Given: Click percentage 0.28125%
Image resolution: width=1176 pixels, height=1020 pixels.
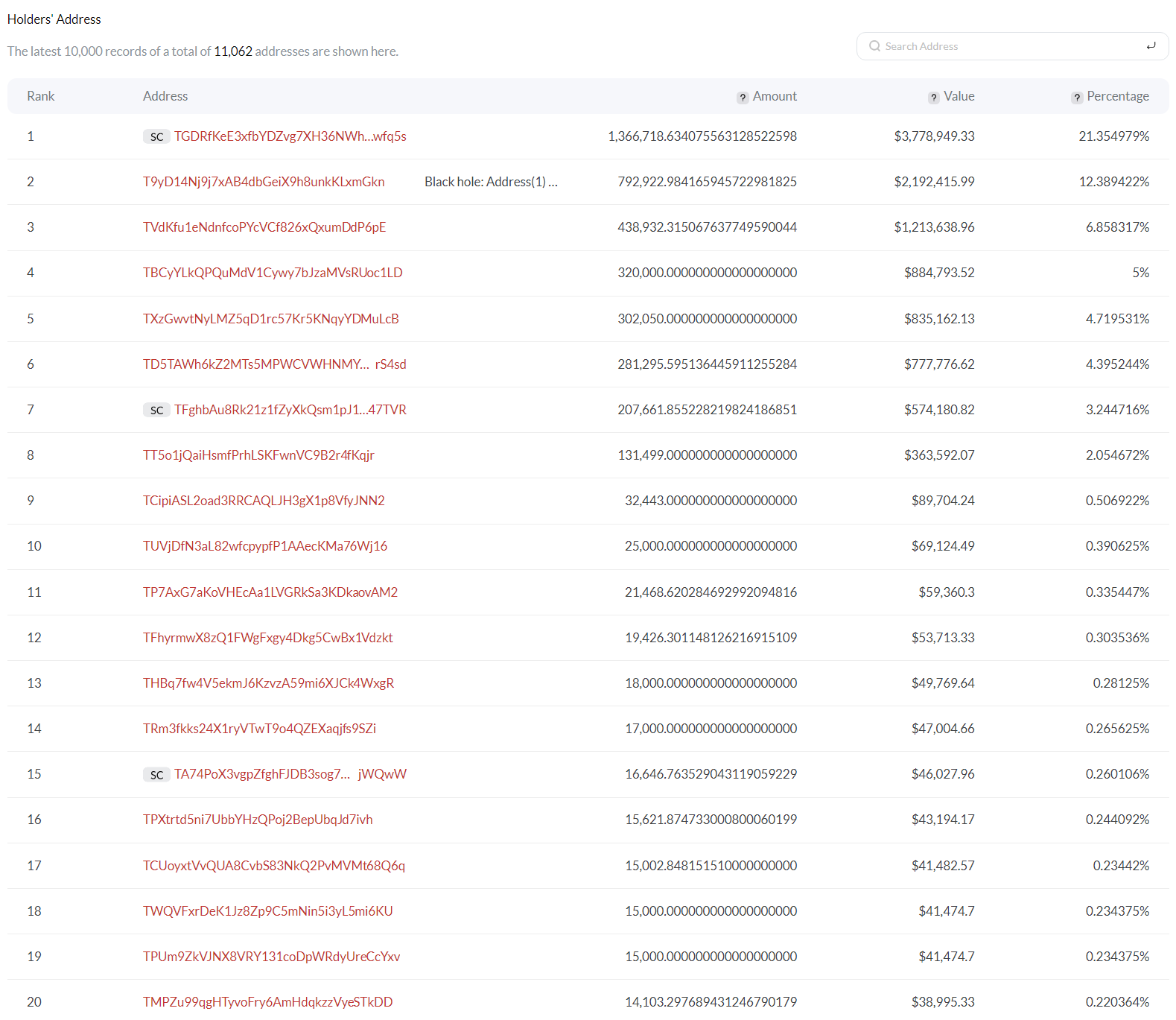Looking at the screenshot, I should [x=1121, y=683].
